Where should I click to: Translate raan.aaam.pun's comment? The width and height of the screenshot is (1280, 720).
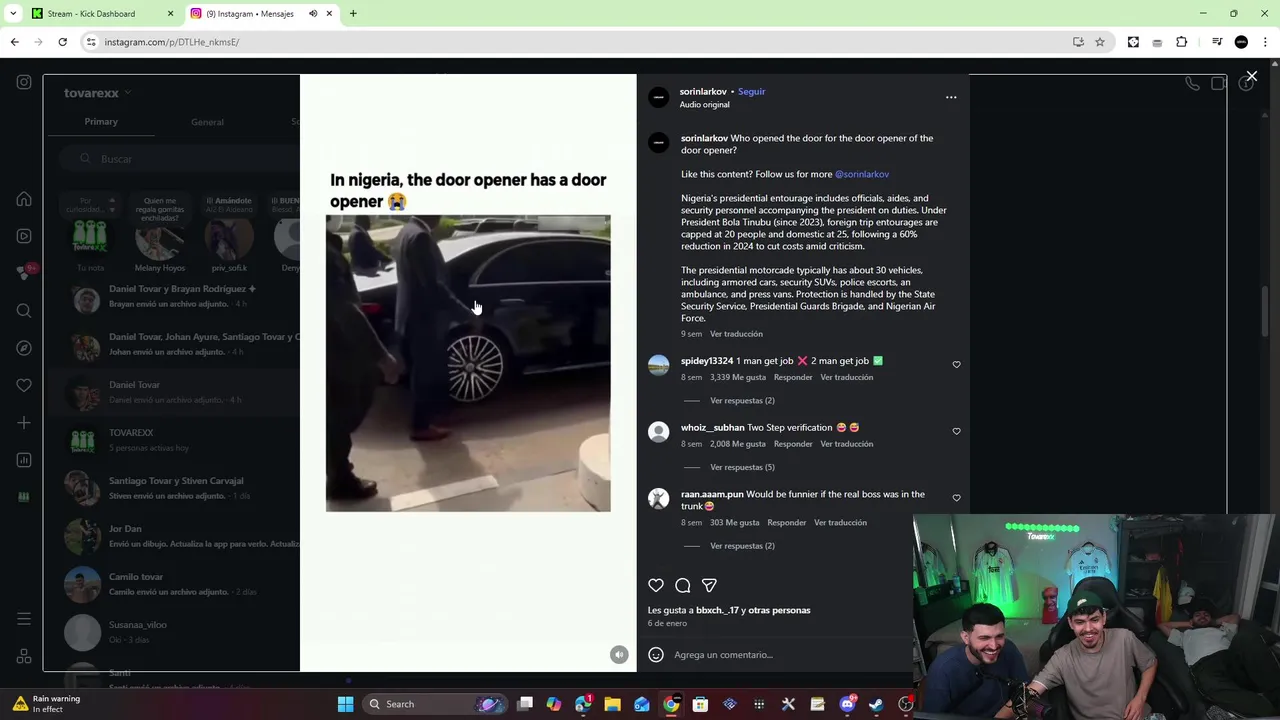[x=840, y=522]
